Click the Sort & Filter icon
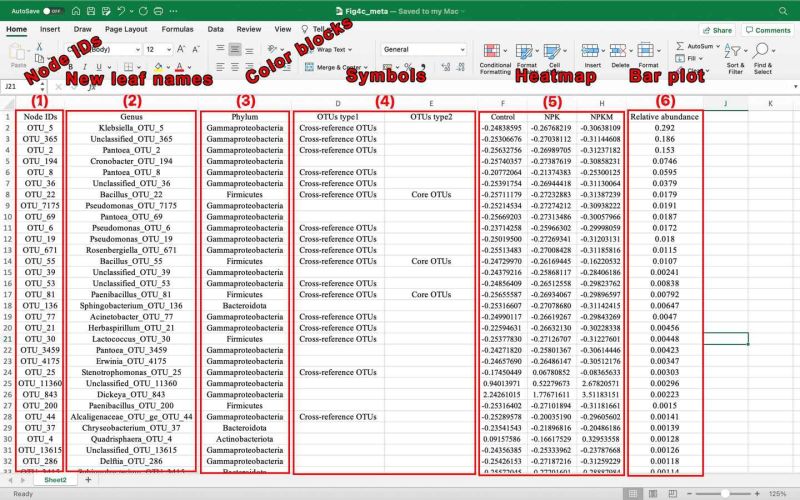The image size is (800, 500). [733, 52]
